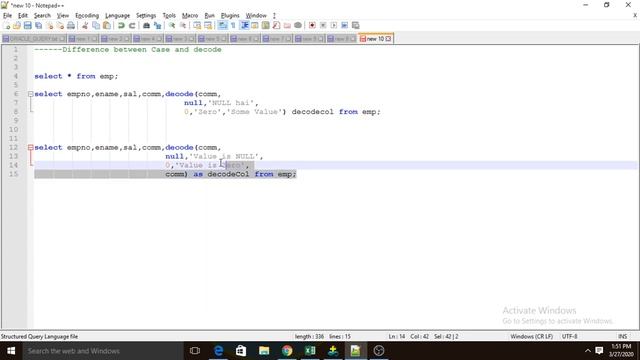640x360 pixels.
Task: Close the new 10 tab
Action: [388, 39]
